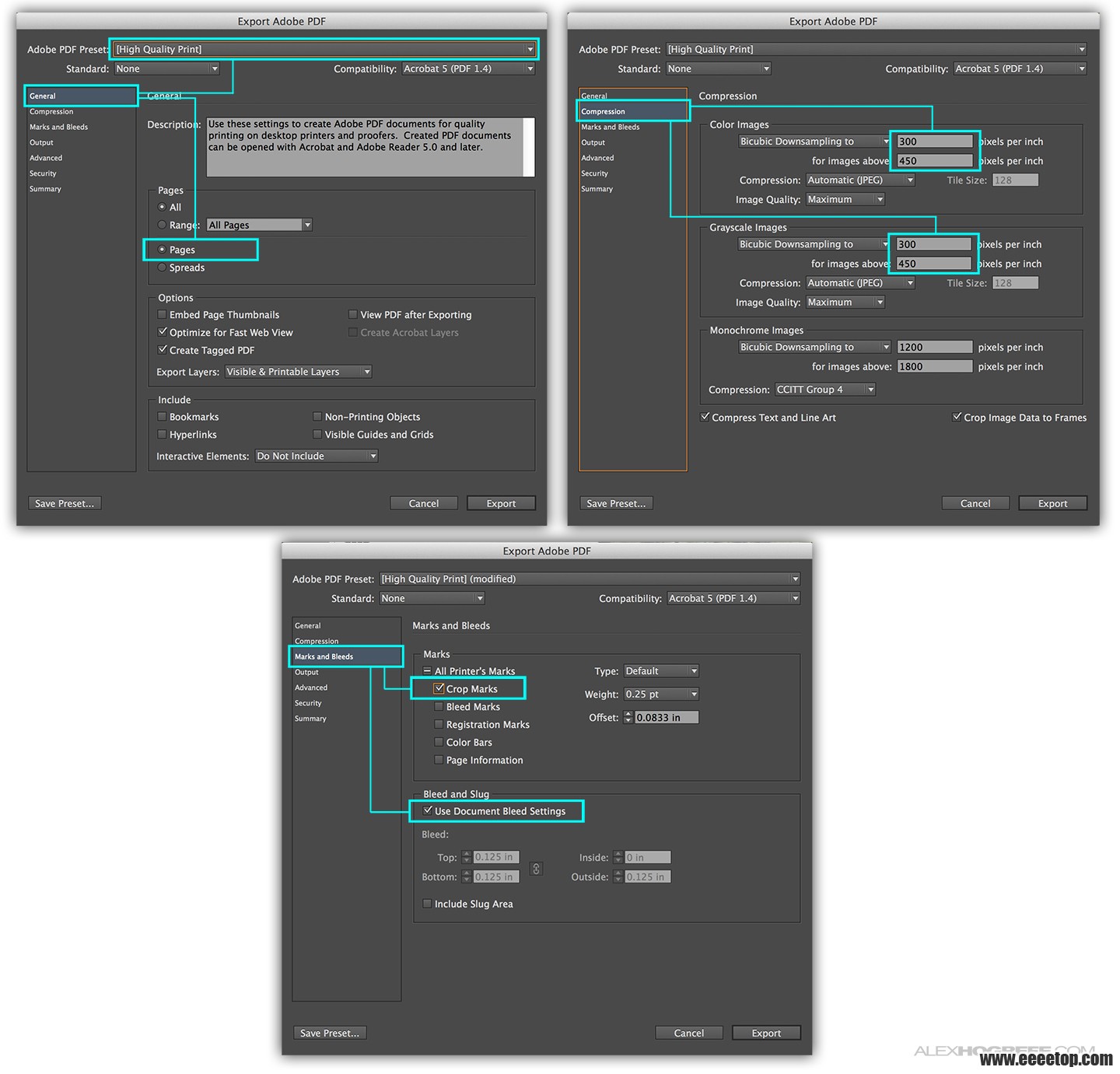Screen dimensions: 1120x1074
Task: Enable the Hyperlinks include checkbox
Action: coord(162,435)
